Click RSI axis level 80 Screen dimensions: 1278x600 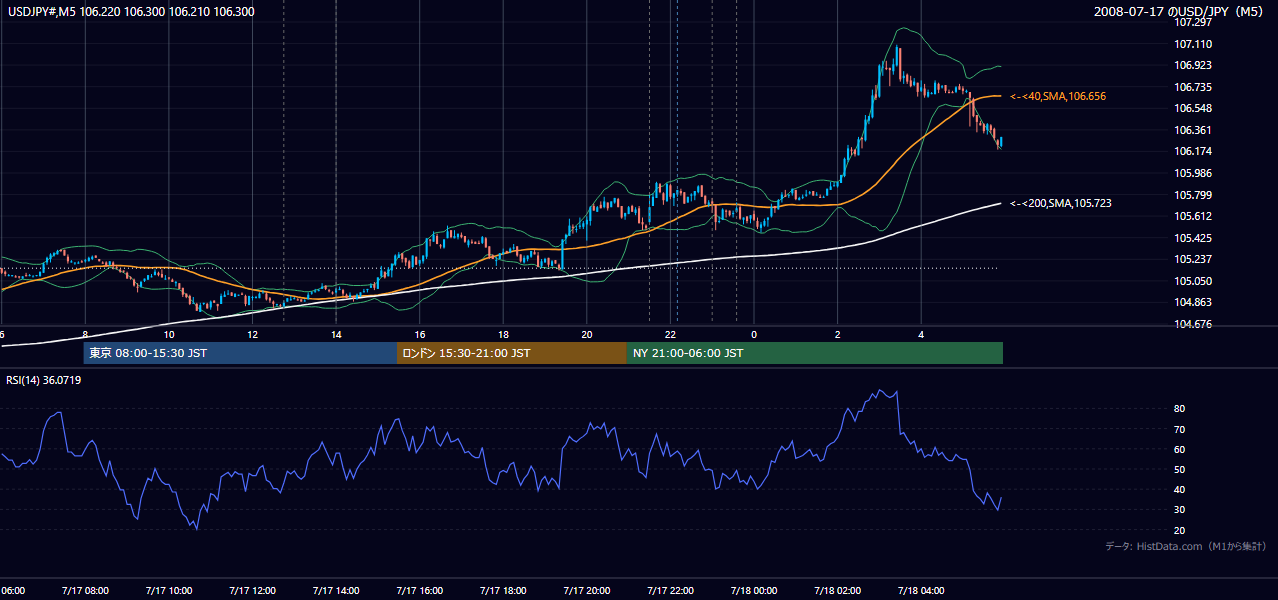point(1180,409)
